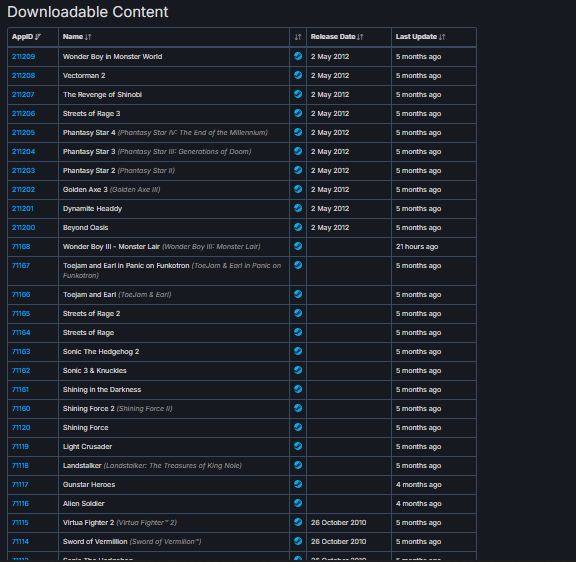Open AppID 211203 link
This screenshot has height=562, width=576.
[24, 171]
